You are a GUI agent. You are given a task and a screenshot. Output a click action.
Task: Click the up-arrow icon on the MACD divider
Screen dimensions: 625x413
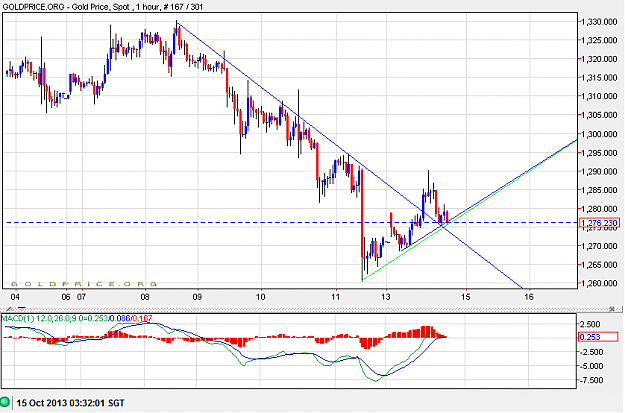[x=10, y=309]
